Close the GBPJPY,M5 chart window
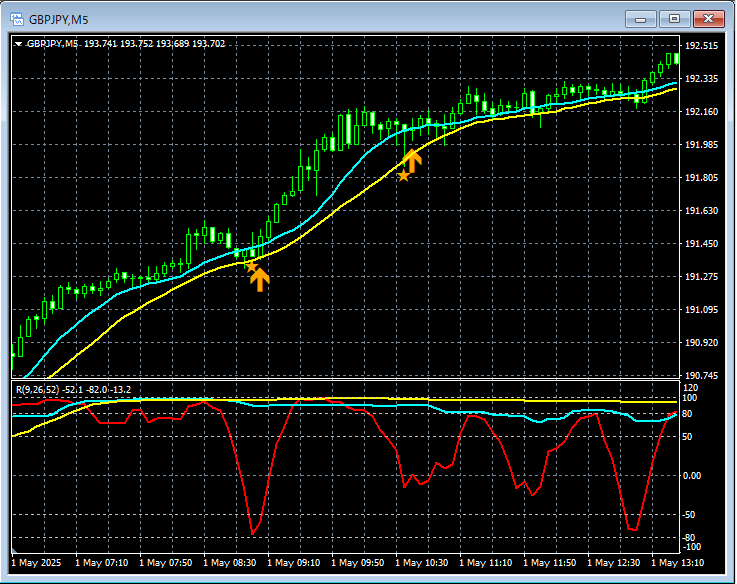737x584 pixels. (709, 19)
